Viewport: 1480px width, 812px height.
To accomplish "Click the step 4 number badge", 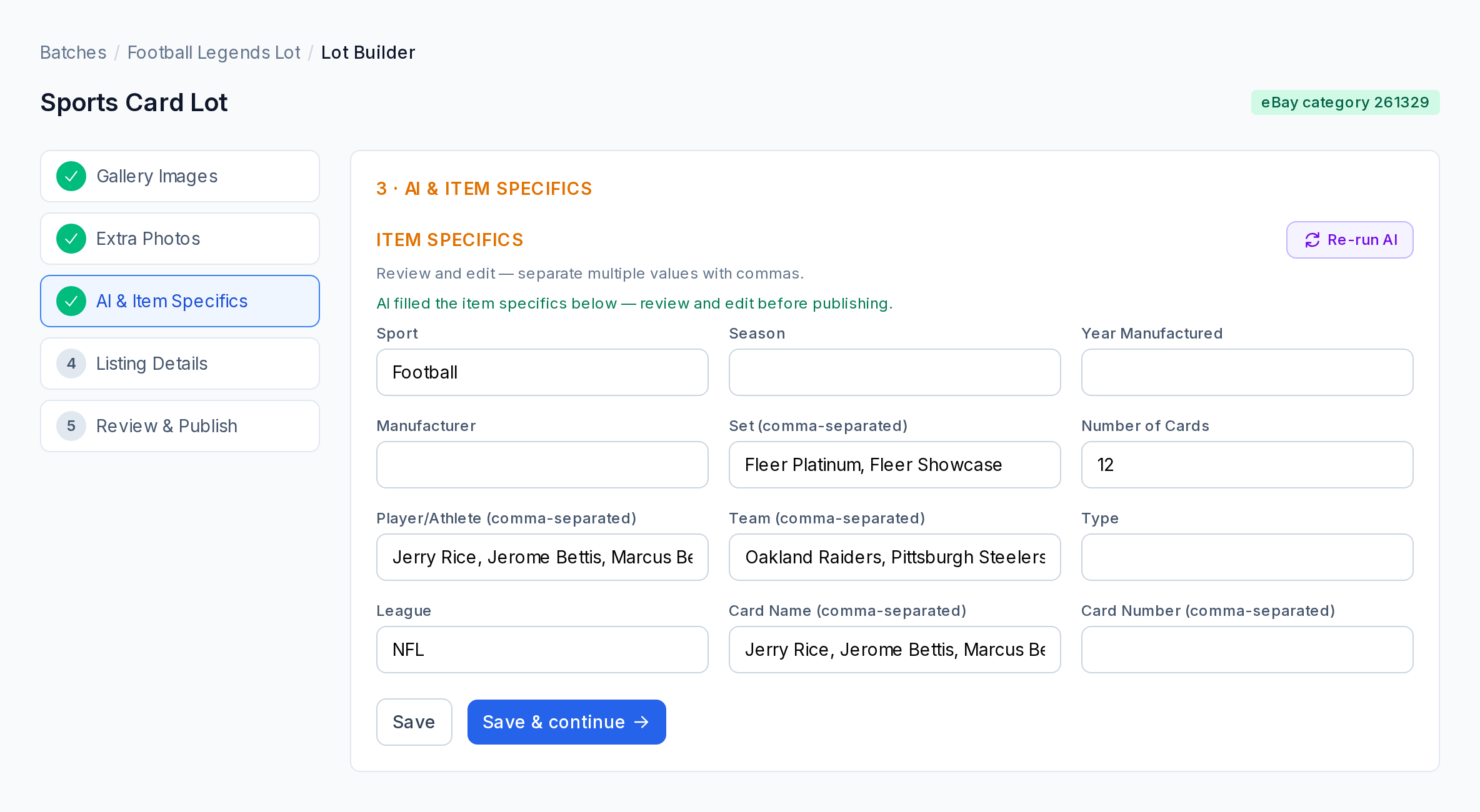I will point(71,364).
